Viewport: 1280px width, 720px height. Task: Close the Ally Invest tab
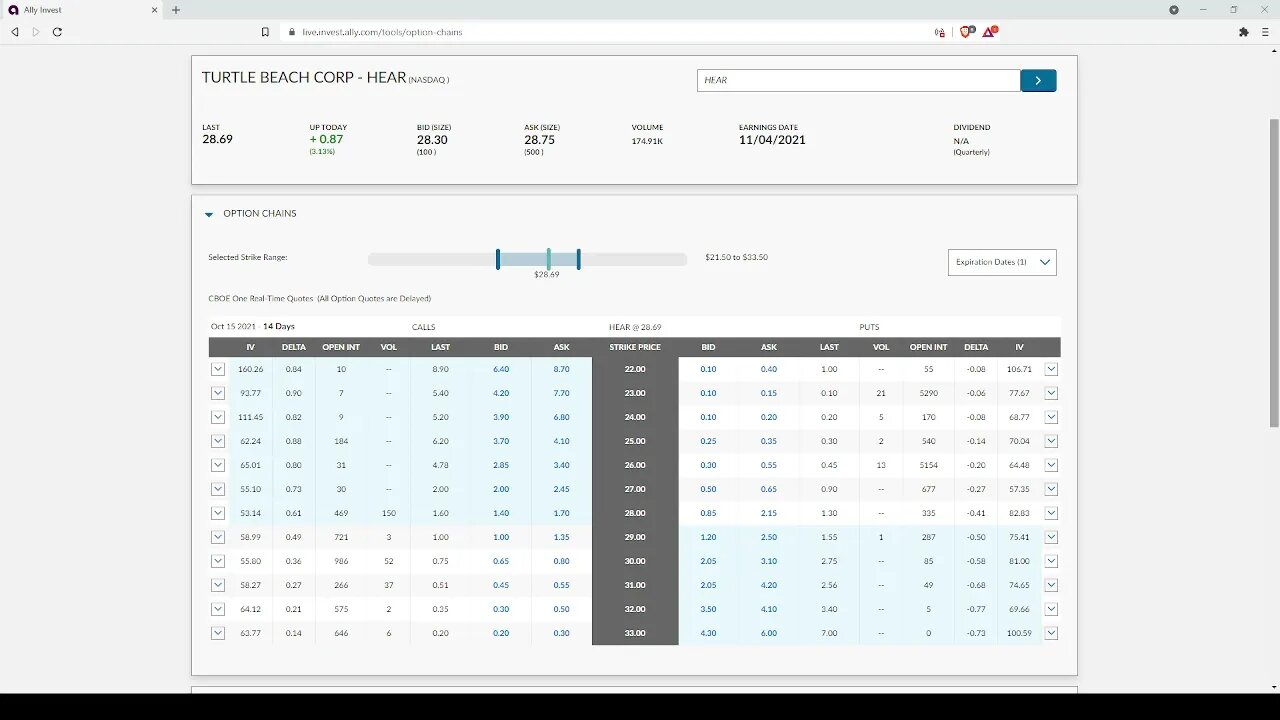[154, 10]
